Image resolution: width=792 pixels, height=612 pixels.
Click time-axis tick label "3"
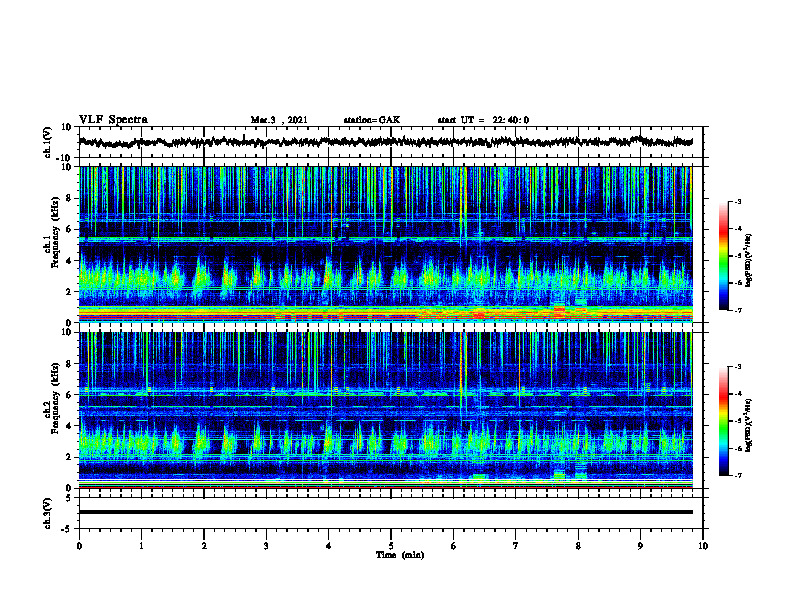(266, 546)
